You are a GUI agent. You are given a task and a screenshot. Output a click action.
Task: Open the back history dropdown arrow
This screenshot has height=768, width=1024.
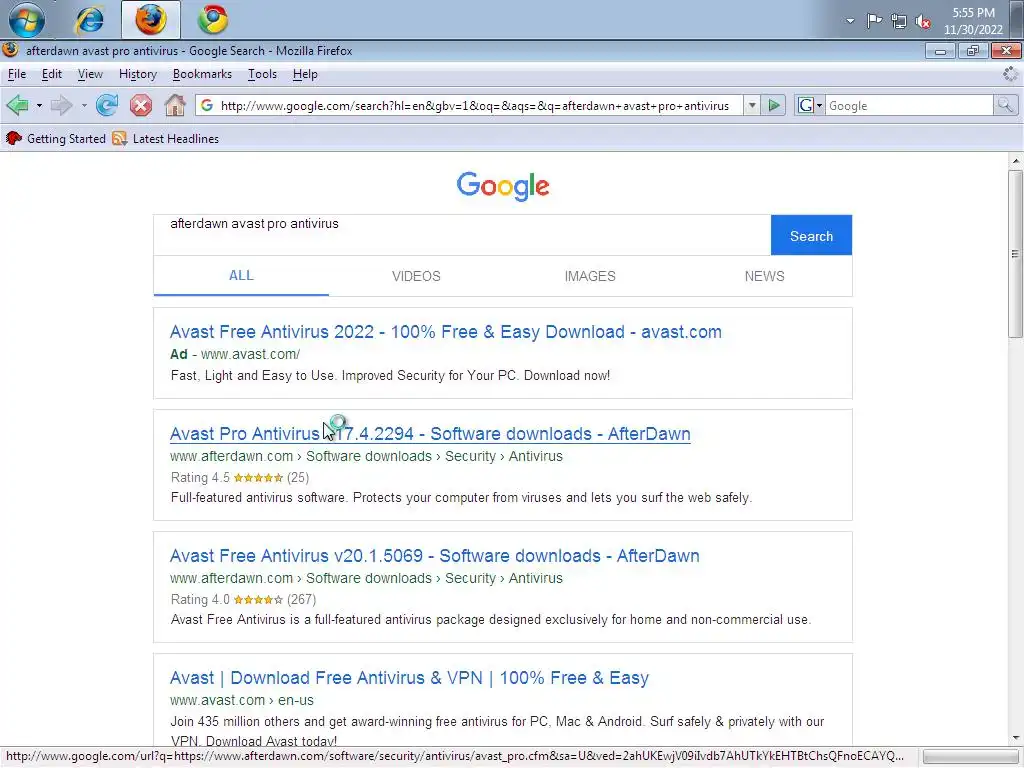(x=39, y=105)
